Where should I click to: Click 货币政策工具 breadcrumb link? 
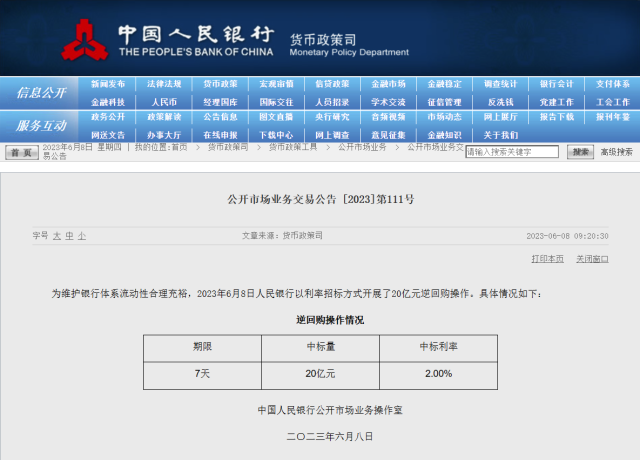[293, 147]
